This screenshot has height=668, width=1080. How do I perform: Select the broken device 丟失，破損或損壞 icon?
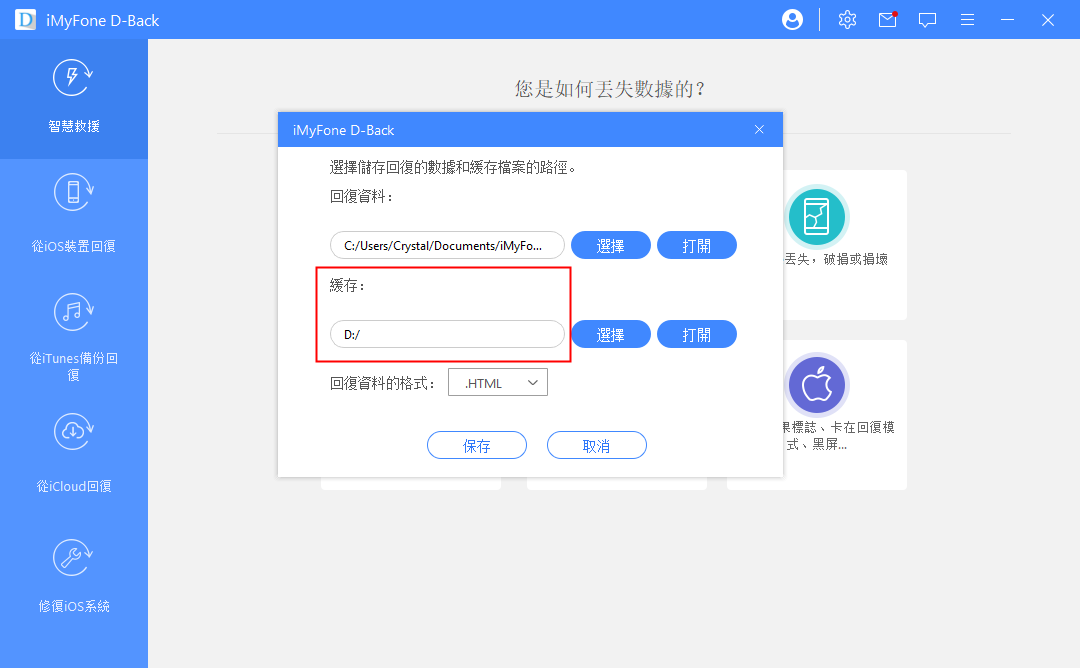pyautogui.click(x=816, y=217)
